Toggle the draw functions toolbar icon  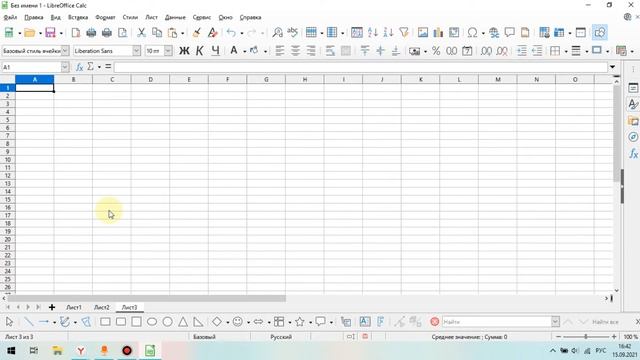[x=600, y=33]
